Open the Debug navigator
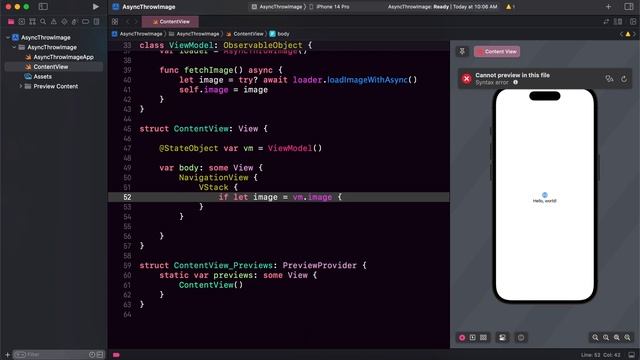The width and height of the screenshot is (640, 360). (x=75, y=21)
